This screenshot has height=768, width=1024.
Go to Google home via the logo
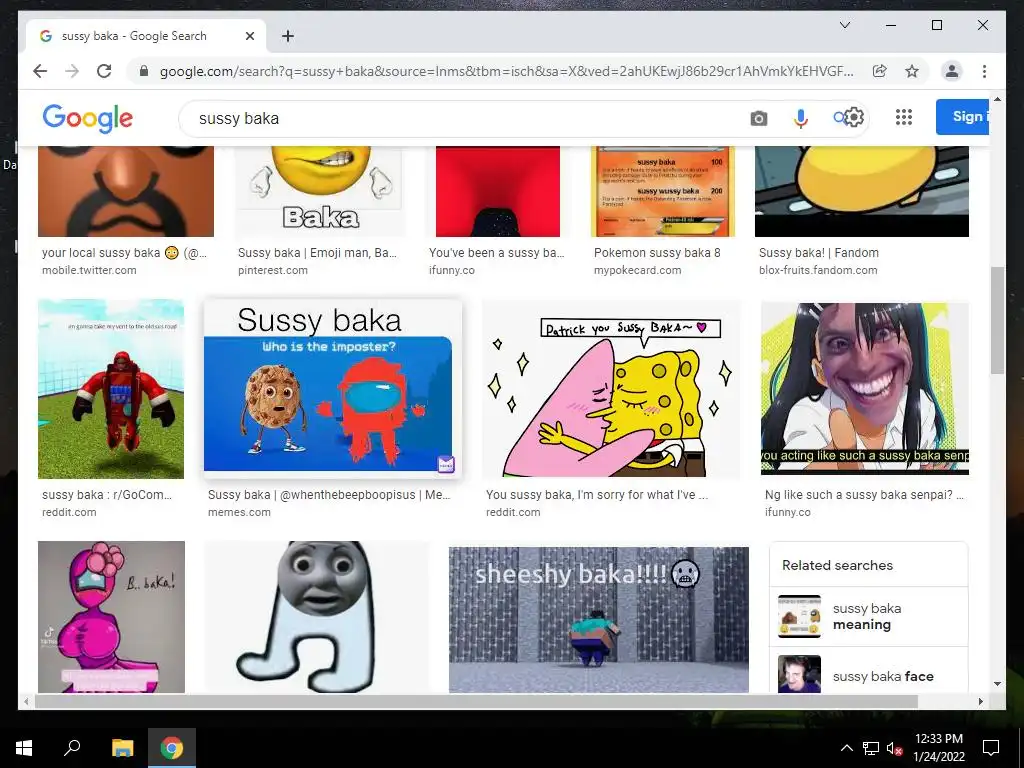click(x=88, y=118)
